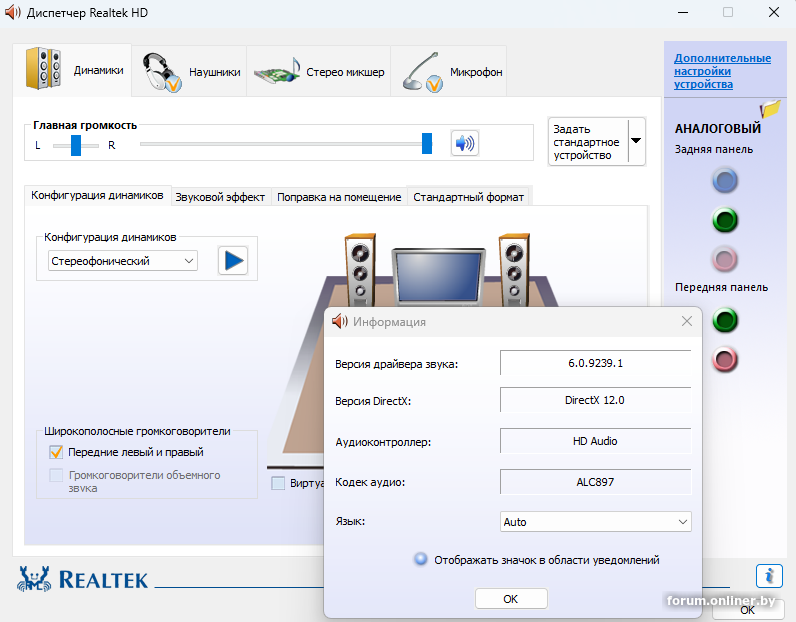Click the microphone icon on Микрофон tab
This screenshot has height=622, width=796.
[422, 73]
